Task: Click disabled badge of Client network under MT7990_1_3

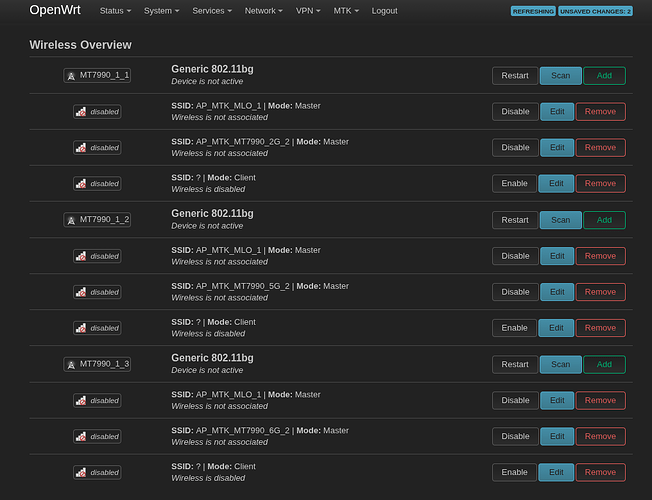Action: click(x=97, y=472)
